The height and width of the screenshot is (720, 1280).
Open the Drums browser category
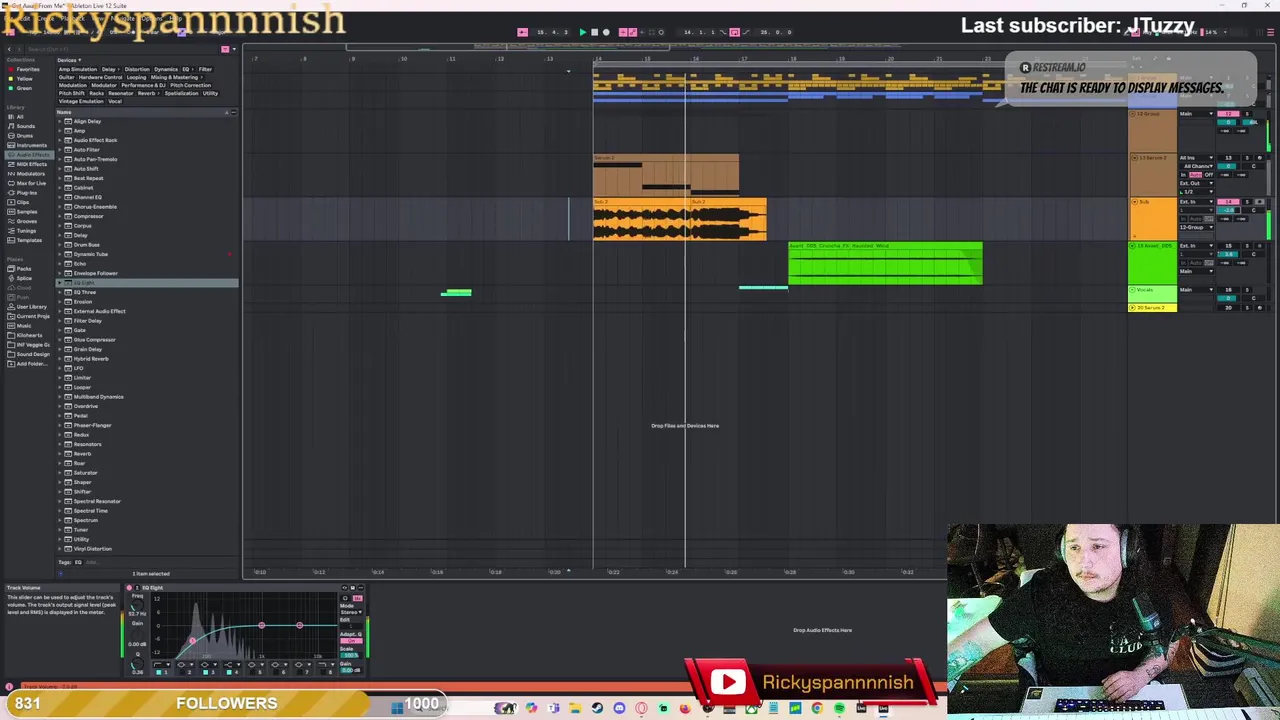(25, 136)
